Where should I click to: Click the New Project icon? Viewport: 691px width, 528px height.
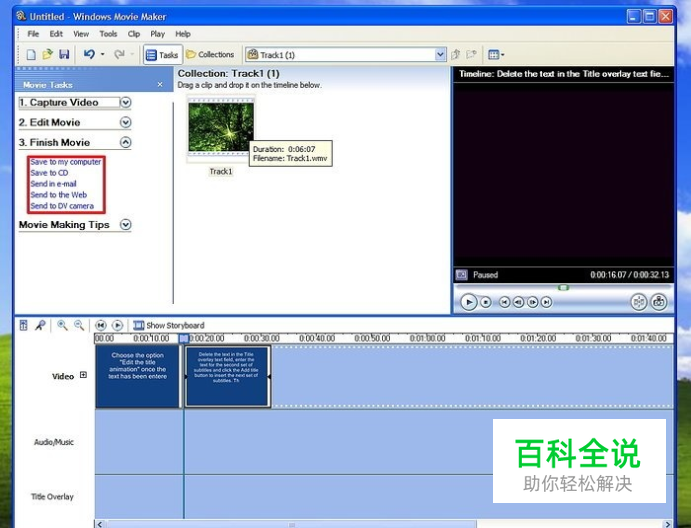point(31,54)
